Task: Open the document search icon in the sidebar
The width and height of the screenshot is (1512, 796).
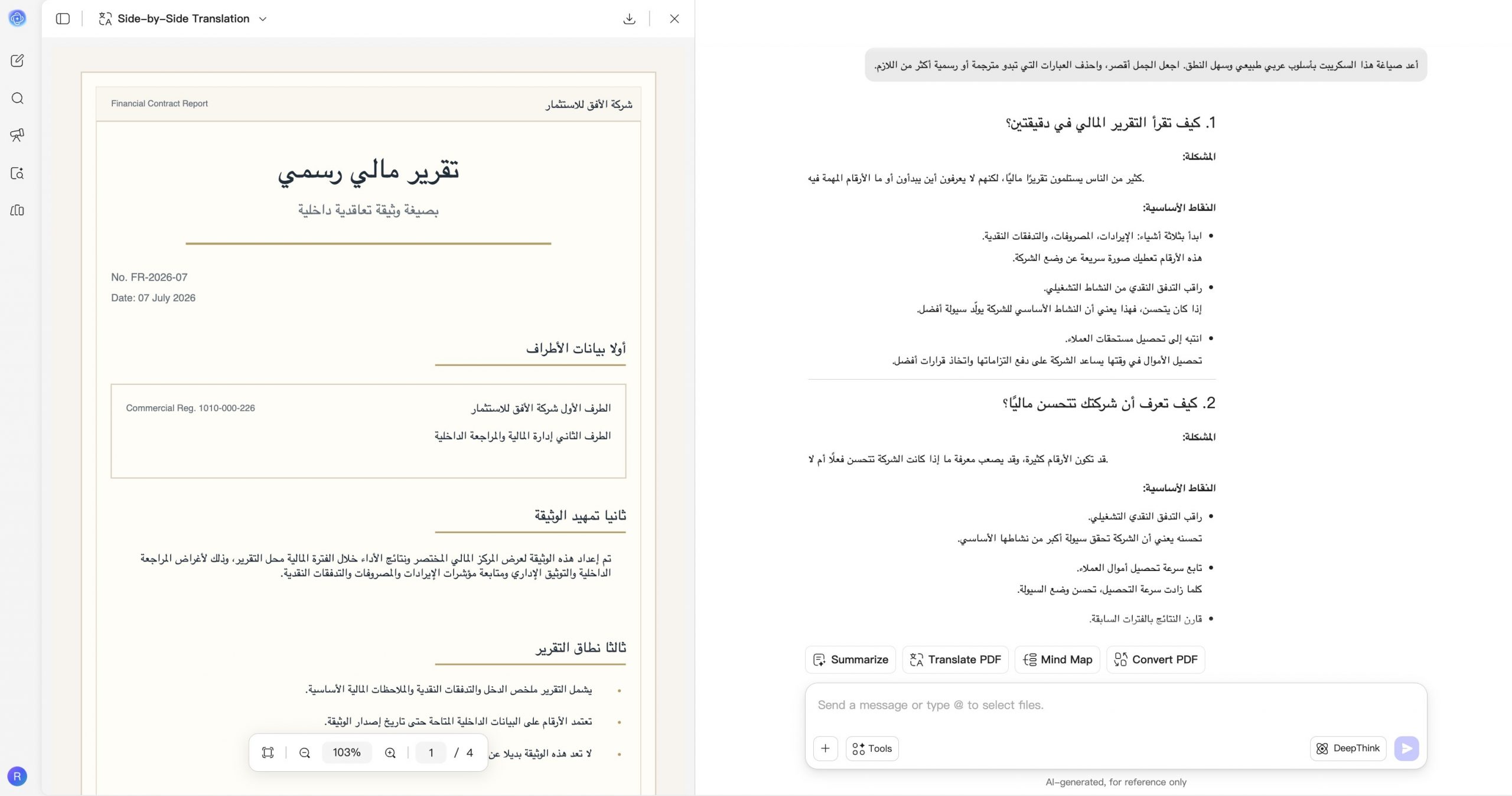Action: tap(17, 173)
